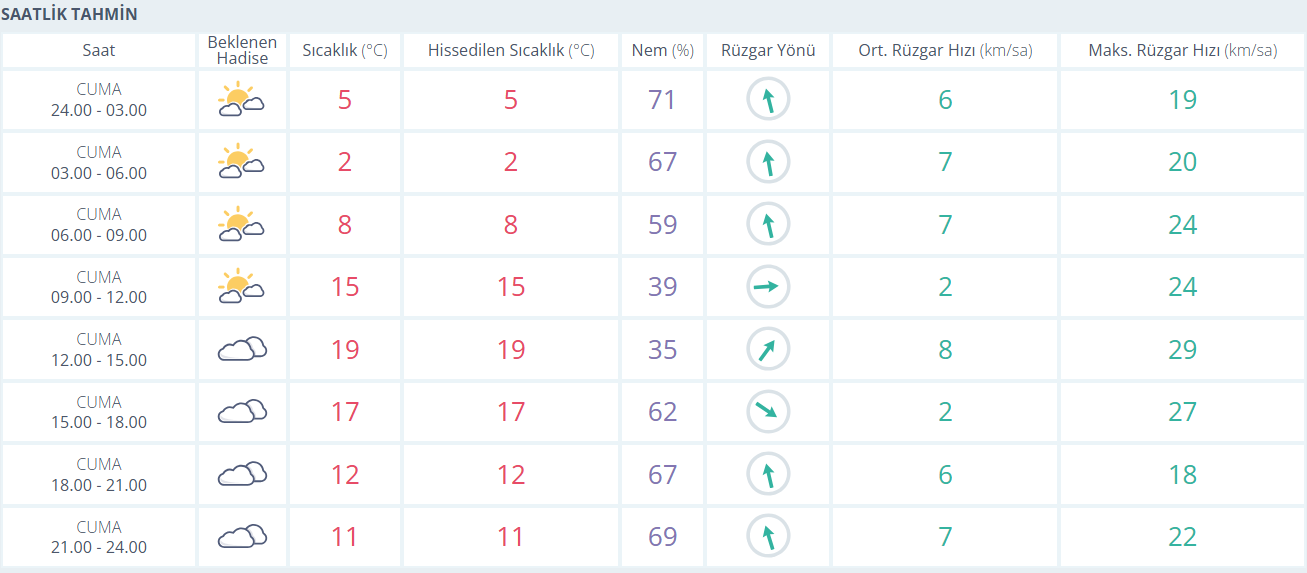Click the Hissedilen Sıcaklık column header

(x=511, y=51)
